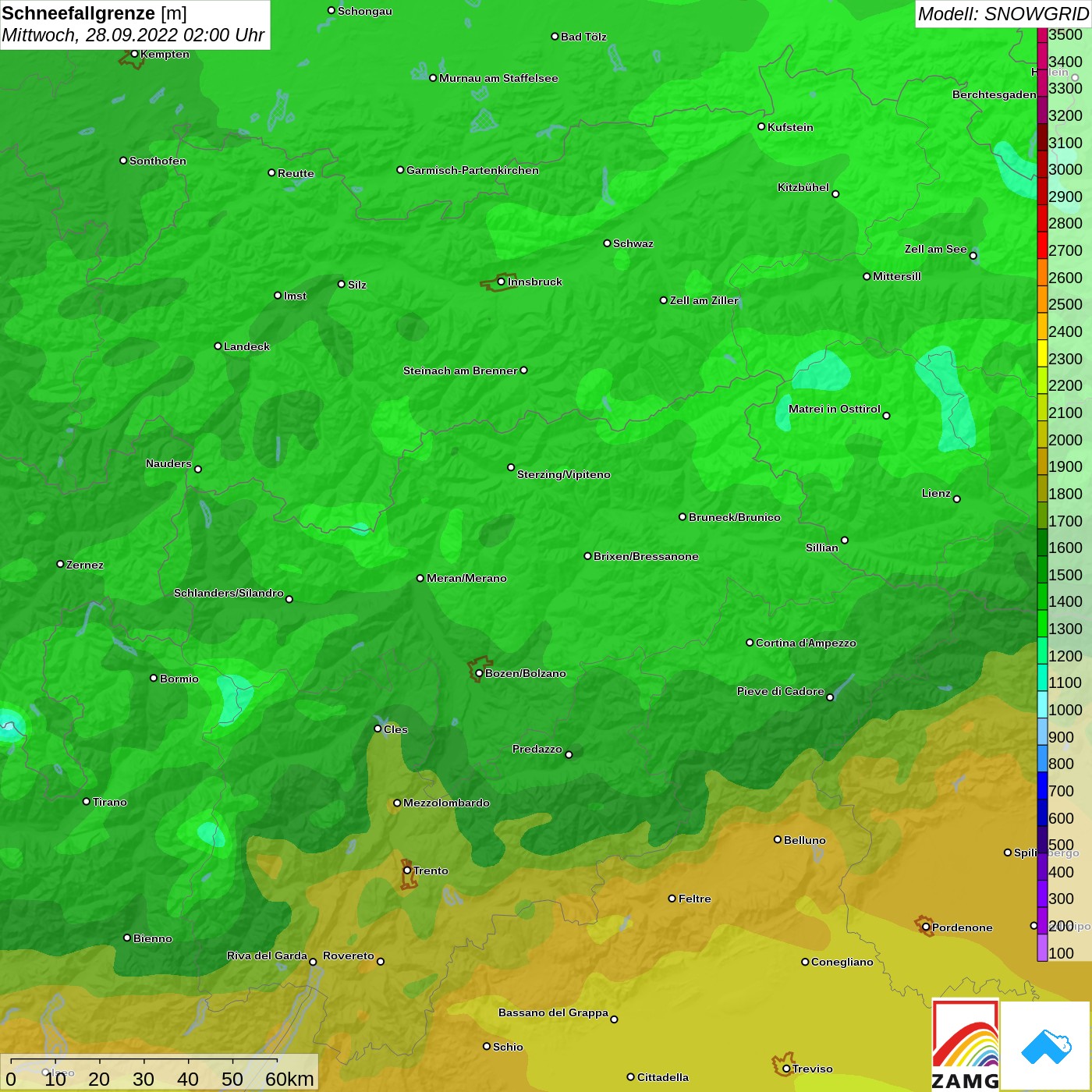Click the 100 m violet legend swatch
Viewport: 1092px width, 1092px height.
pos(1042,948)
